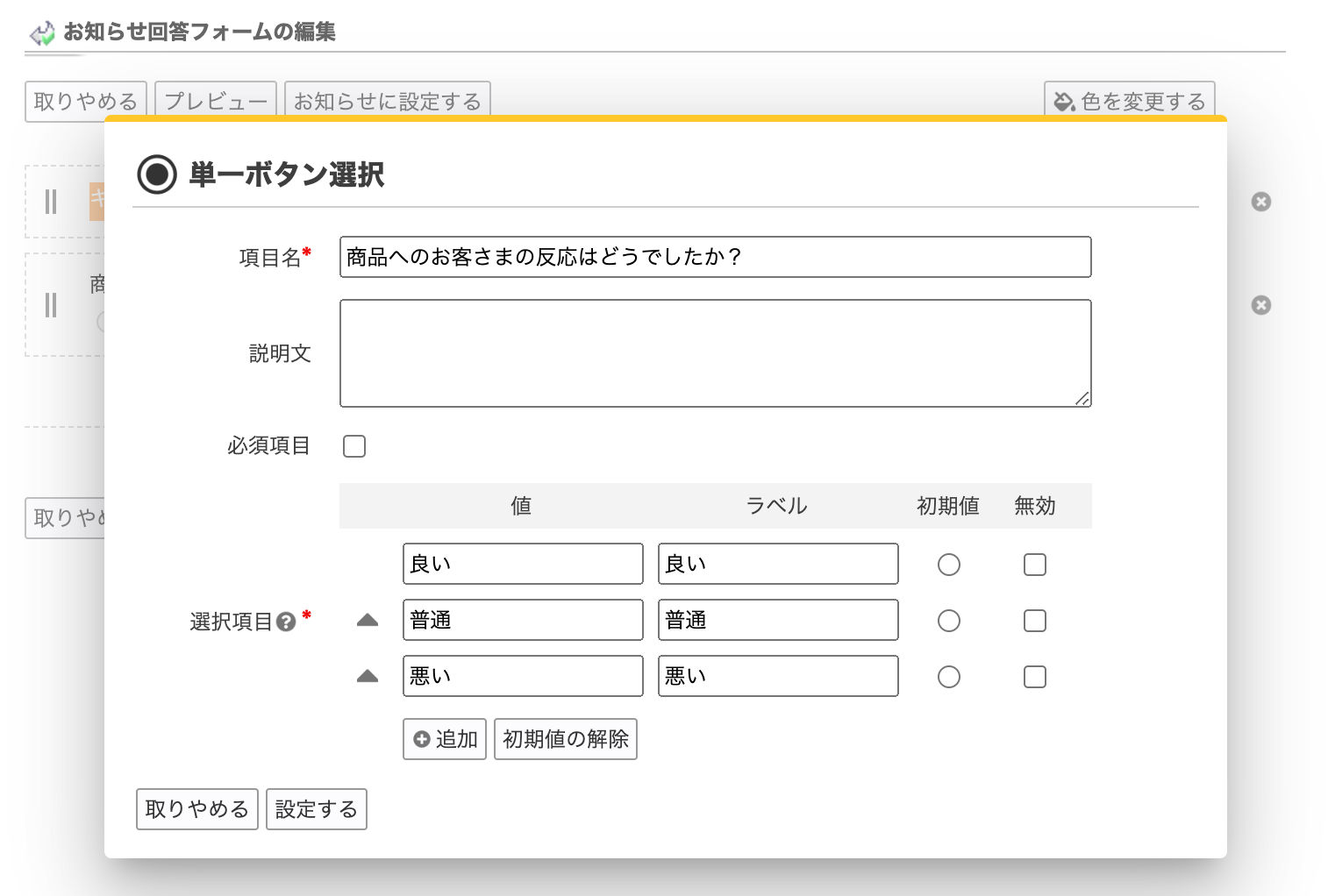
Task: Enable the 必須項目 checkbox
Action: coord(354,446)
